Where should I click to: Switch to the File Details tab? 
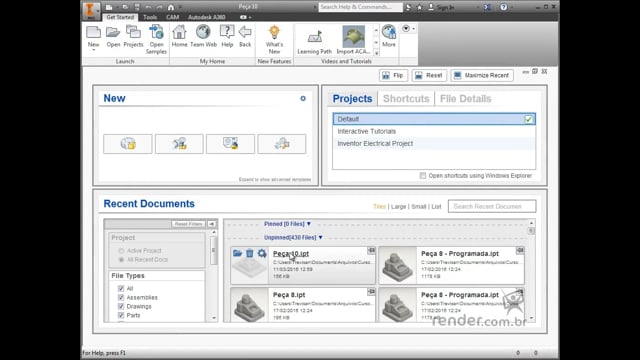click(x=466, y=99)
